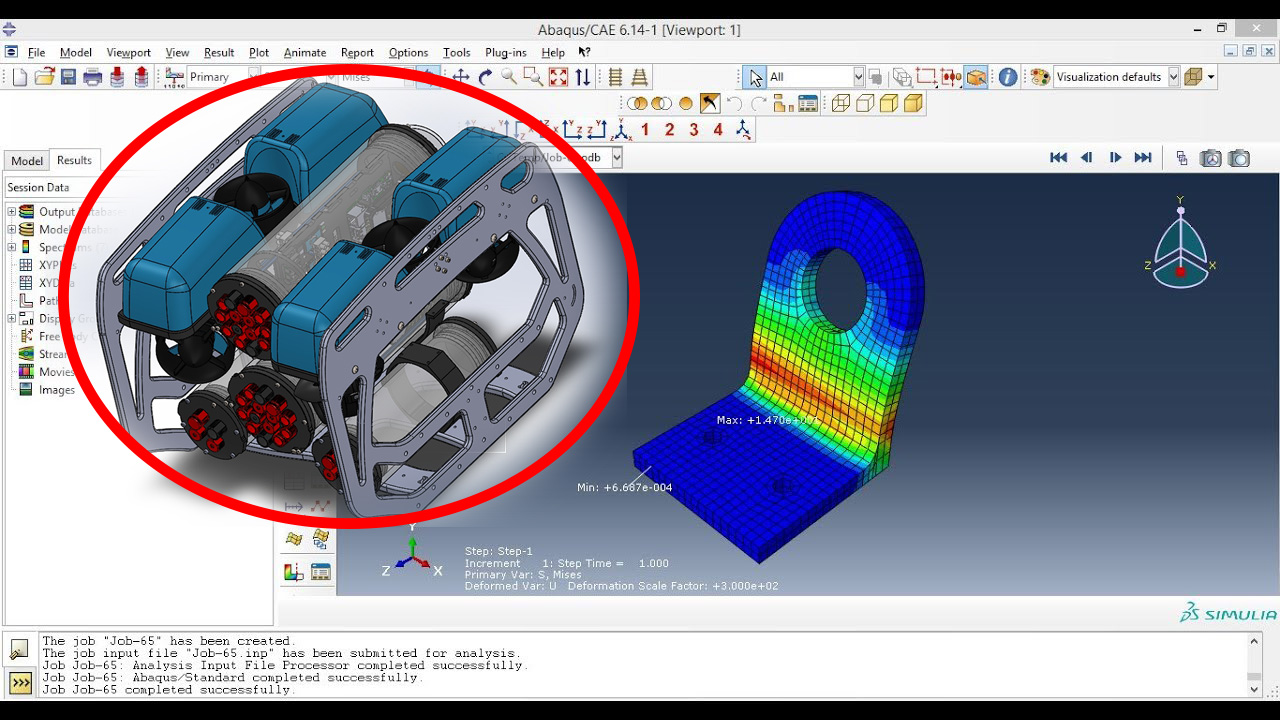Toggle the user-defined view triad icon
Viewport: 1280px width, 720px height.
click(x=742, y=129)
